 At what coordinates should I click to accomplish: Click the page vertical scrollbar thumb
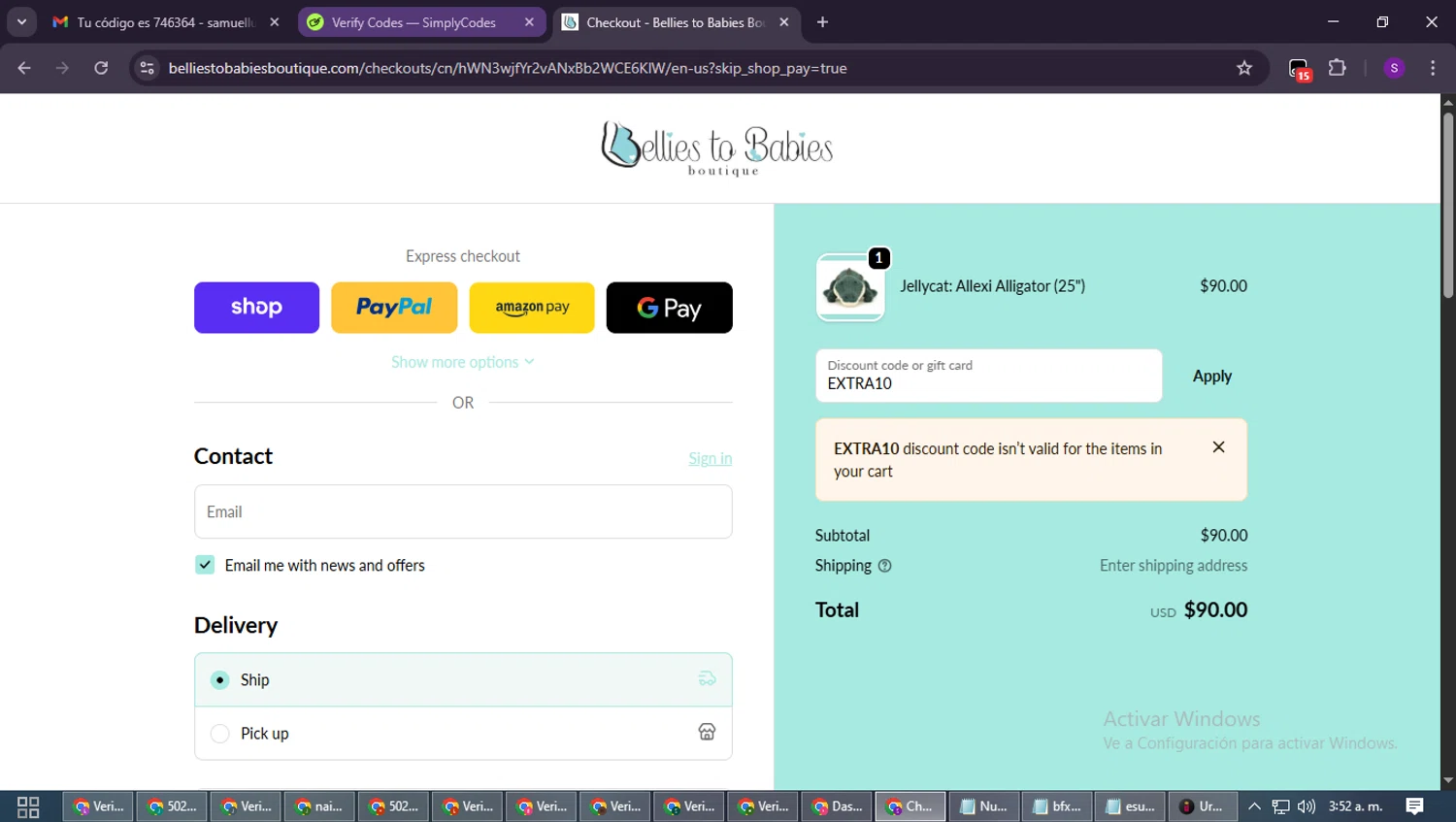pos(1447,204)
